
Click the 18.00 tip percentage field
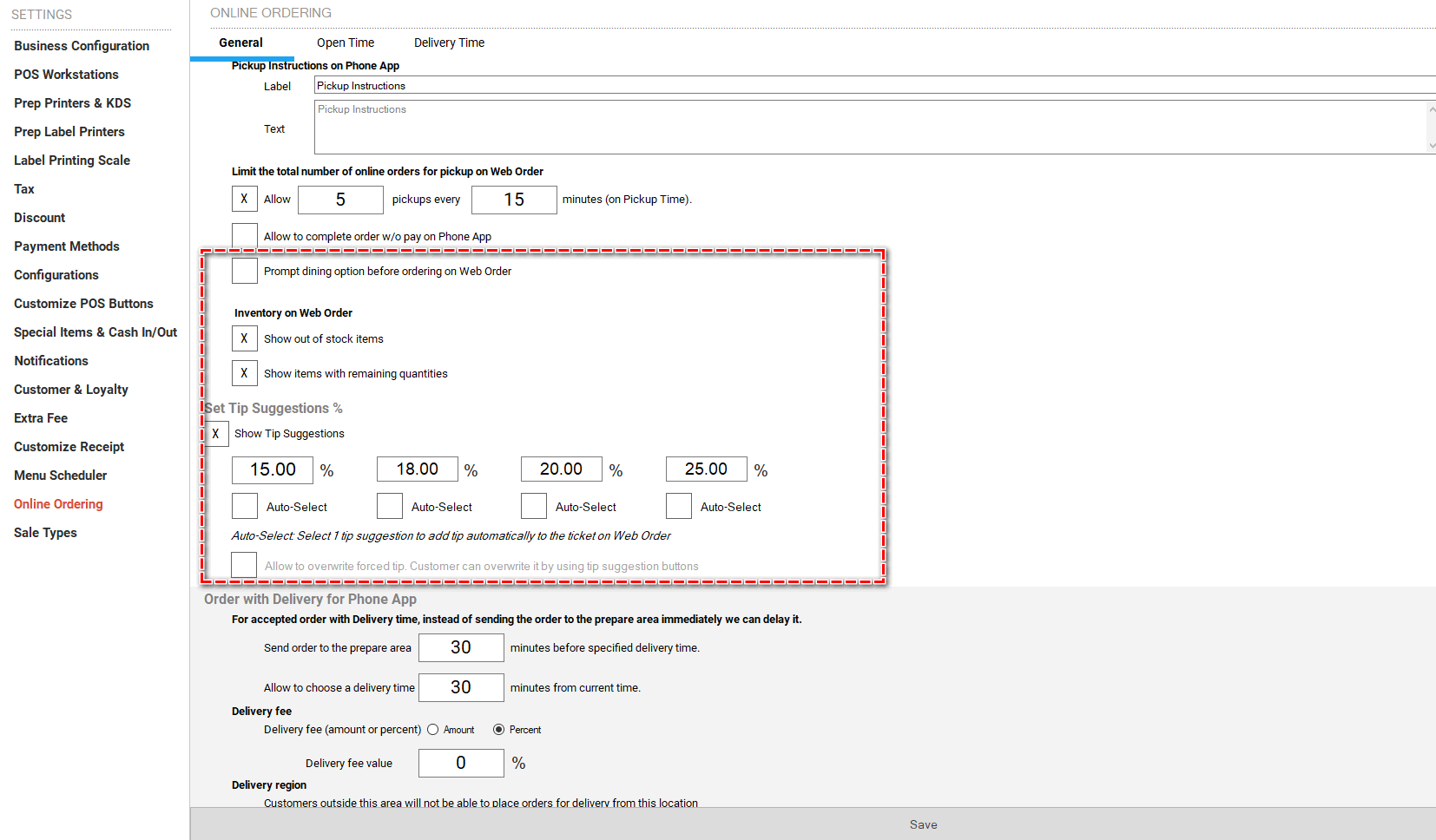417,469
